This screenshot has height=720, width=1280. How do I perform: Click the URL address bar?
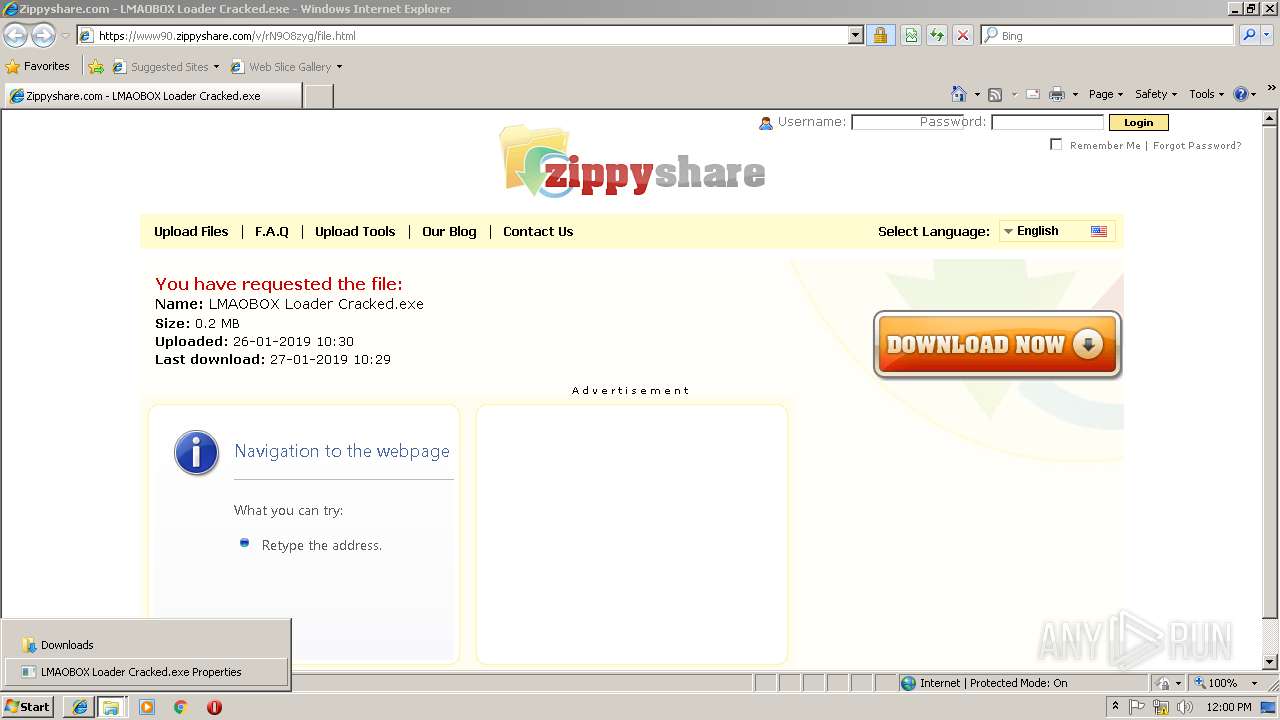[x=461, y=35]
